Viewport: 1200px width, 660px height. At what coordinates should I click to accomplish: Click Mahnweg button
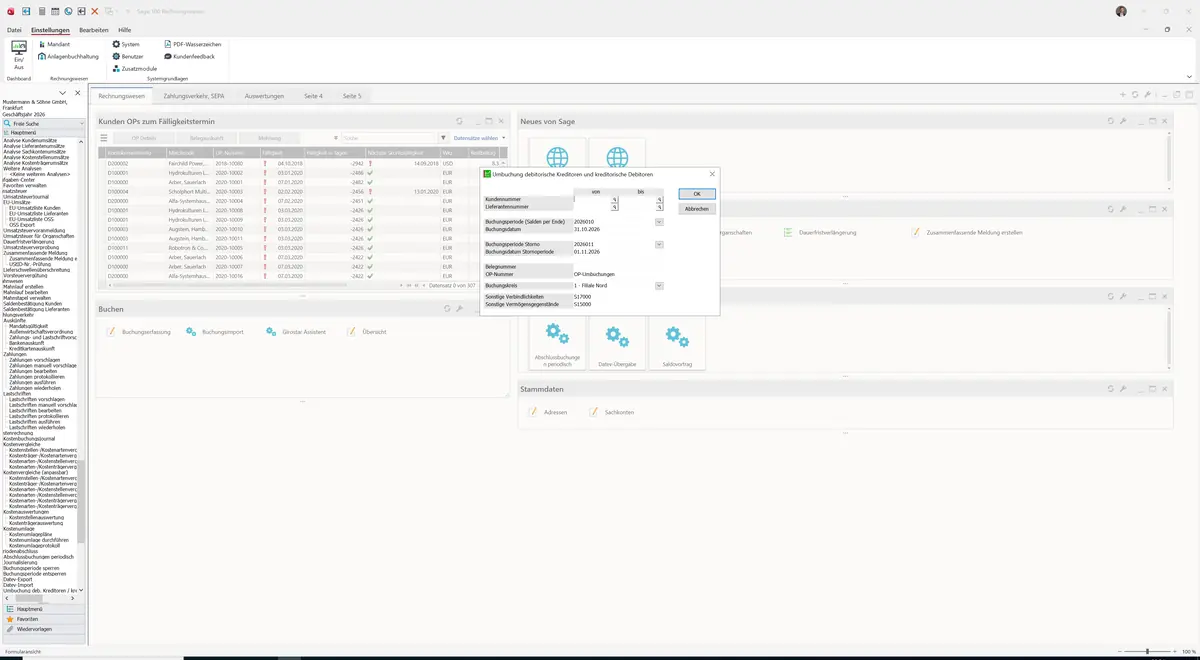click(269, 138)
